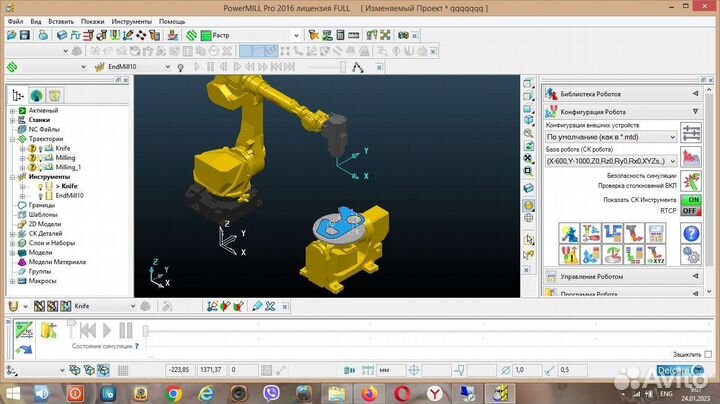Image resolution: width=720 pixels, height=404 pixels.
Task: Open Firefox from the taskbar
Action: [369, 393]
